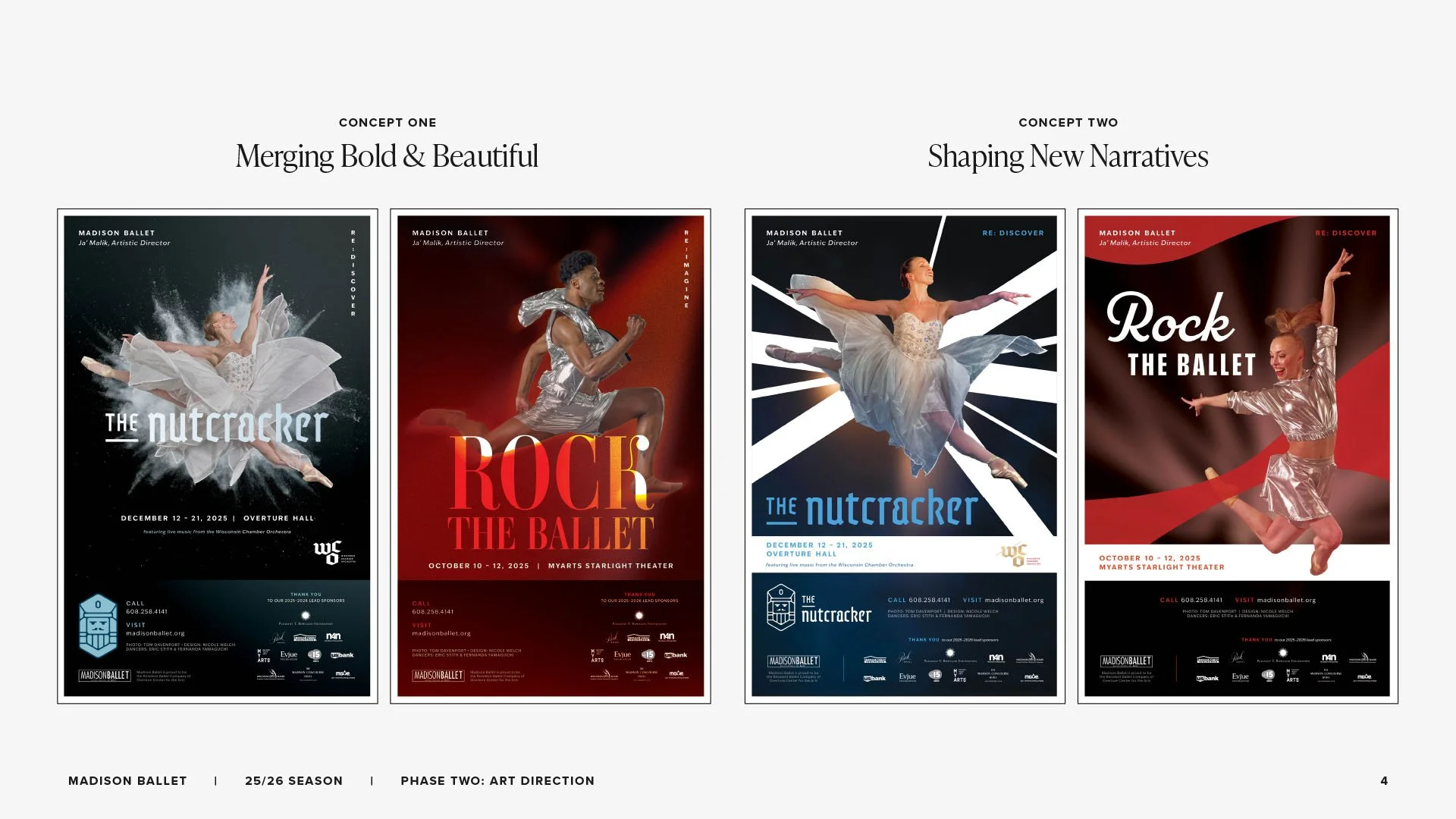Click the 'Merging Bold & Beautiful' heading
The height and width of the screenshot is (819, 1456).
click(x=387, y=156)
